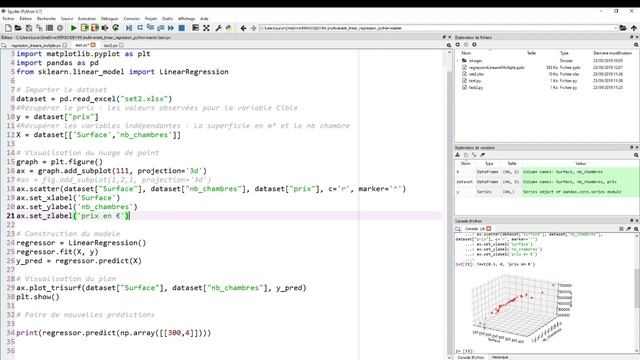Image resolution: width=640 pixels, height=360 pixels.
Task: Sort file explorer by Nom column
Action: [466, 53]
